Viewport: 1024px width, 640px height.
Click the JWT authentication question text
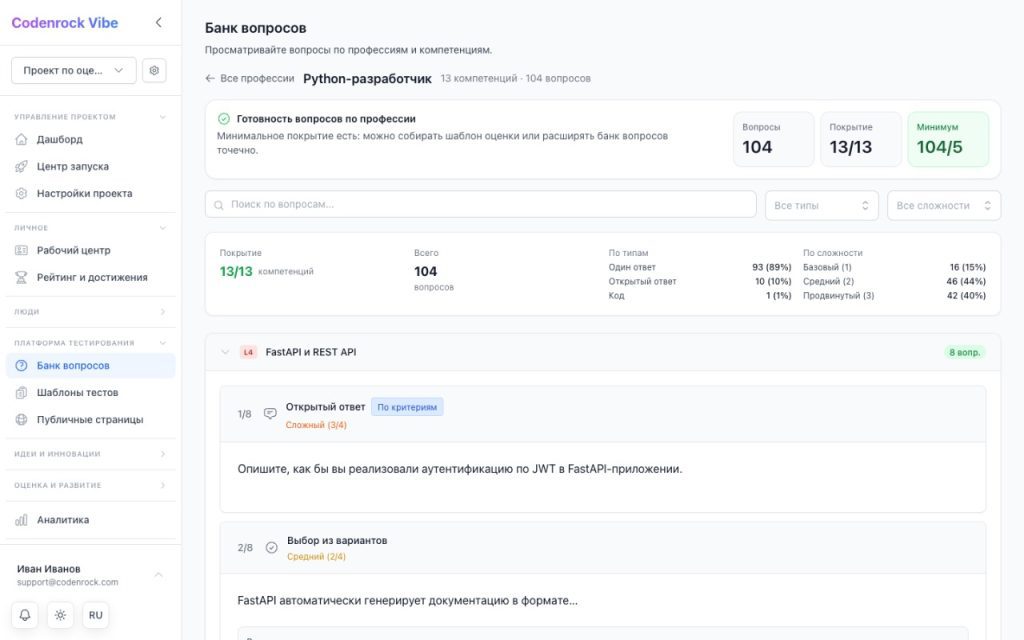pos(460,469)
